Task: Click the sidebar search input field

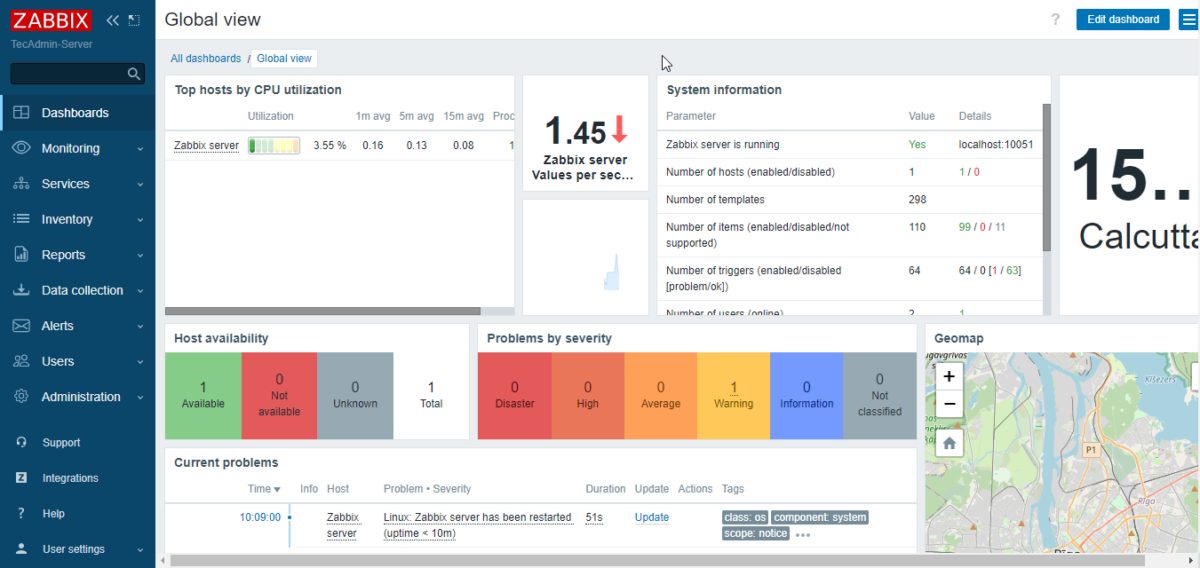Action: (68, 74)
